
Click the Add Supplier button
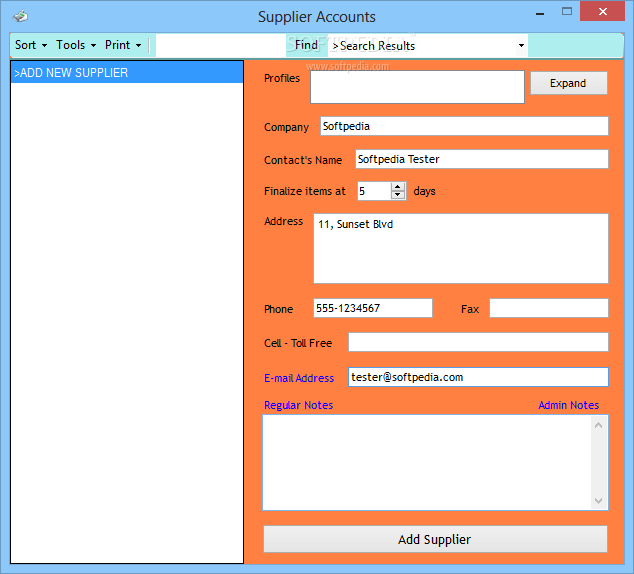click(435, 539)
